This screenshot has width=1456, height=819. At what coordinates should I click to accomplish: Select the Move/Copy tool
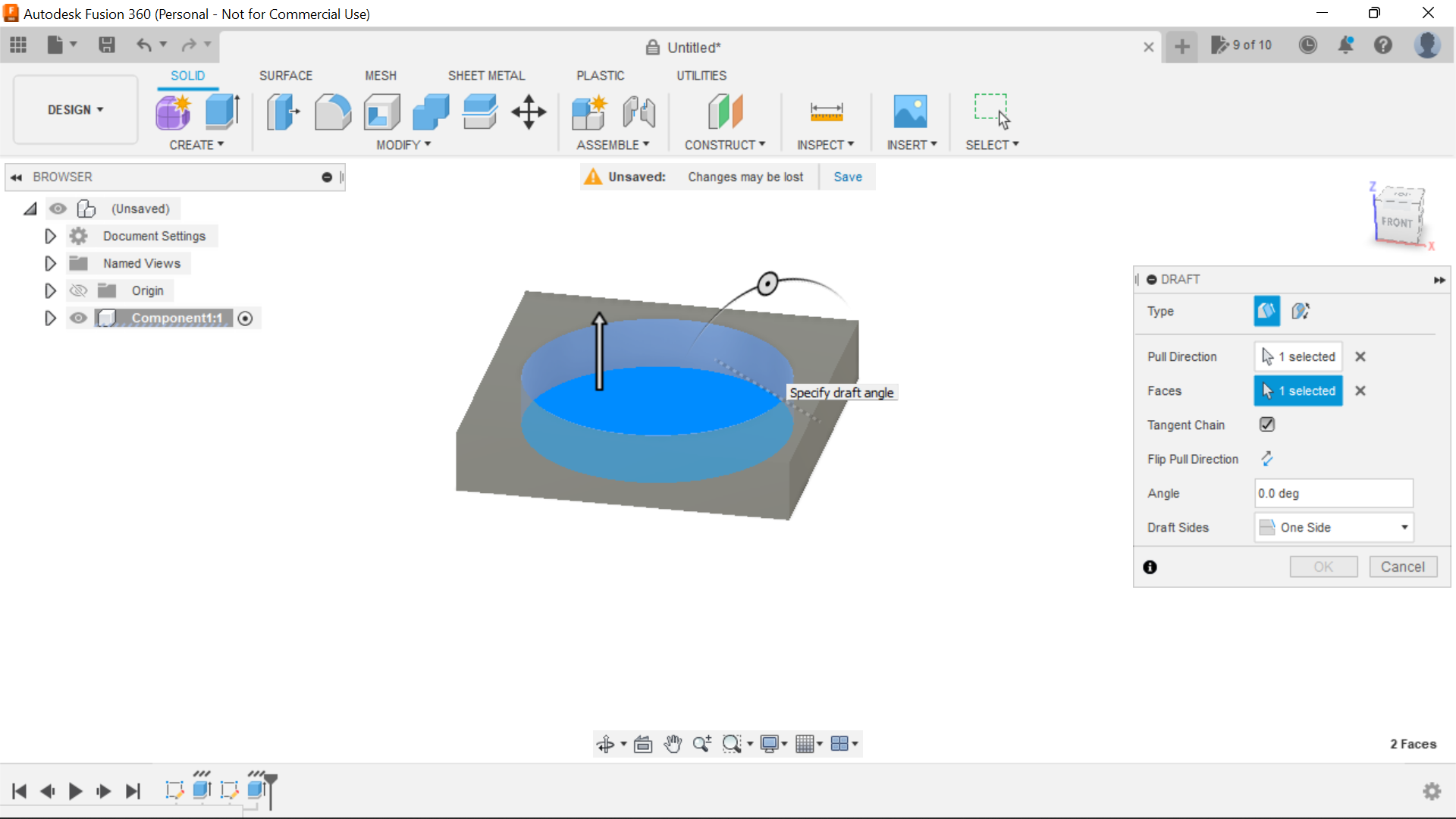pyautogui.click(x=528, y=111)
